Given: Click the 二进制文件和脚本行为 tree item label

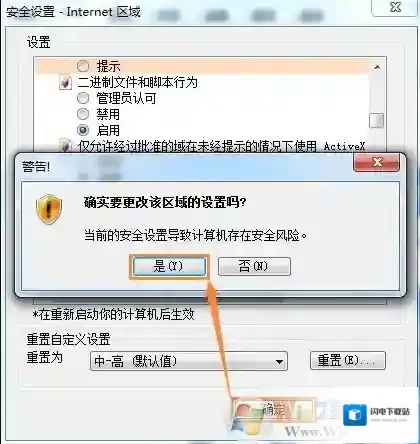Looking at the screenshot, I should pyautogui.click(x=137, y=82).
